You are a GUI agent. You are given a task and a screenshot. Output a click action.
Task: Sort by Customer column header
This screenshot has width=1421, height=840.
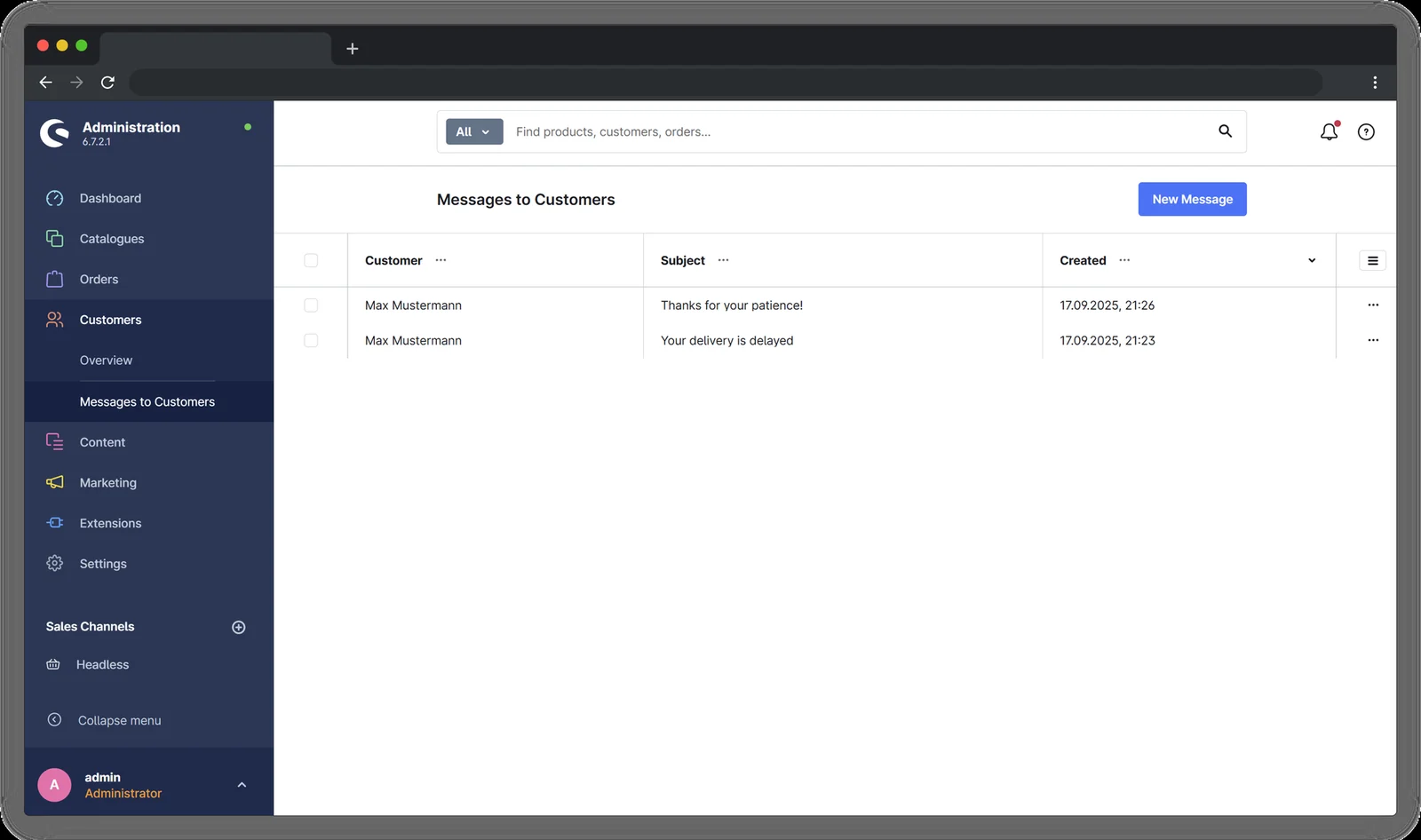(x=393, y=260)
